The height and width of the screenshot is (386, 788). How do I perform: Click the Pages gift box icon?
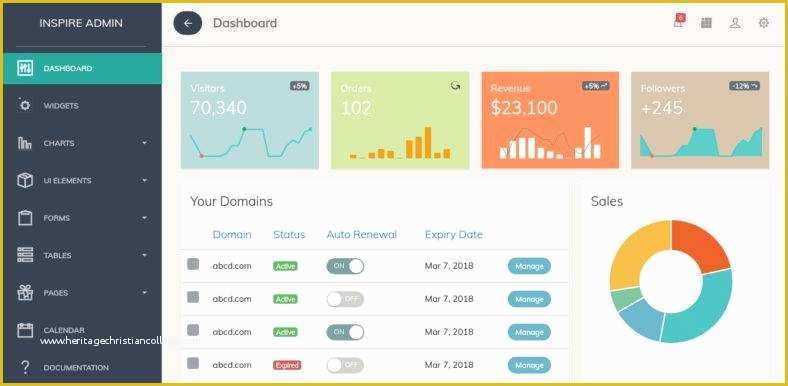click(25, 293)
